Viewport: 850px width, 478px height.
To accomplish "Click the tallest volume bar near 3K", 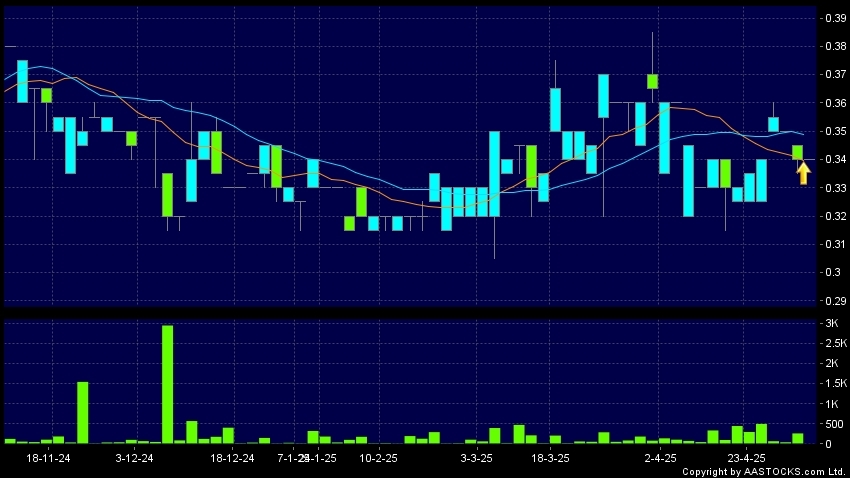I will 168,384.
